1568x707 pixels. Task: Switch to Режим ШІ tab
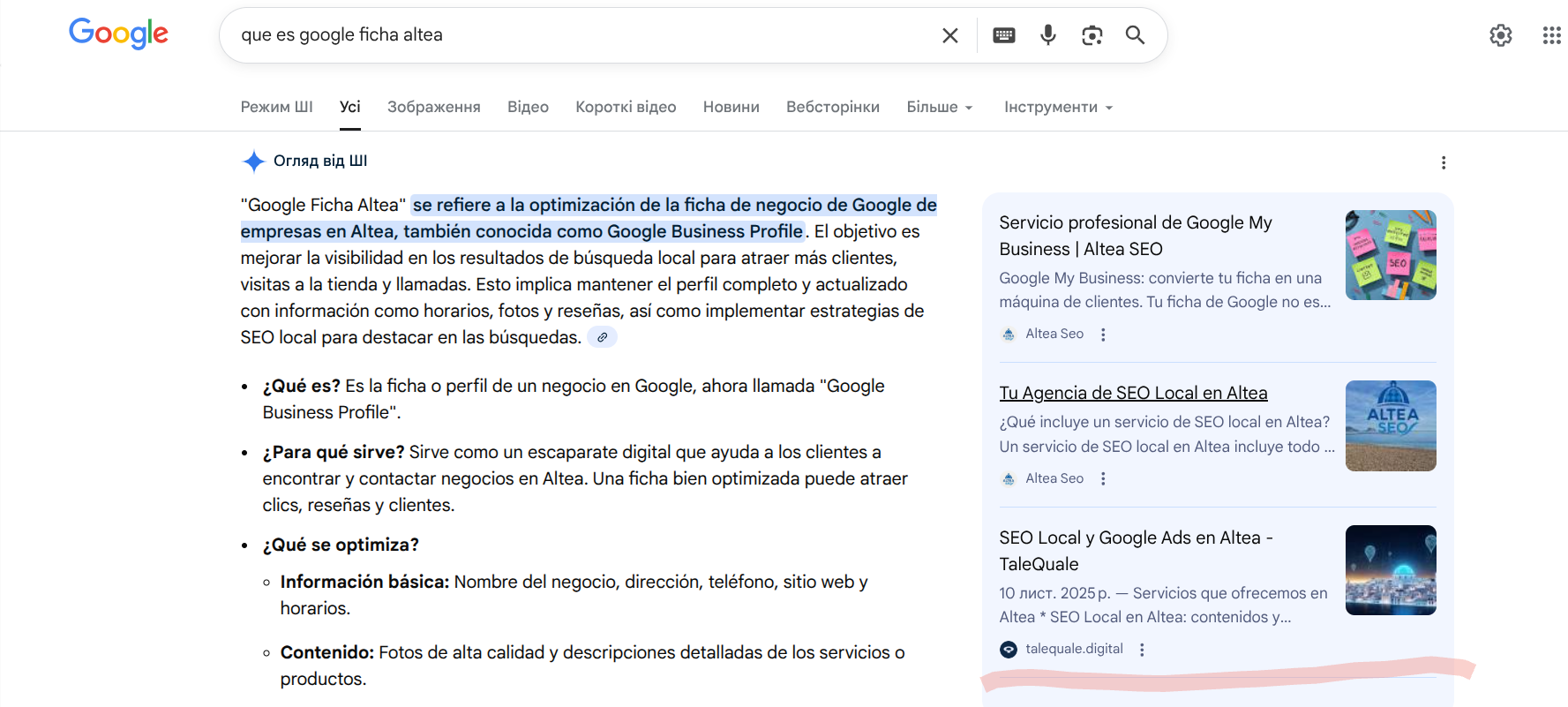pos(276,107)
